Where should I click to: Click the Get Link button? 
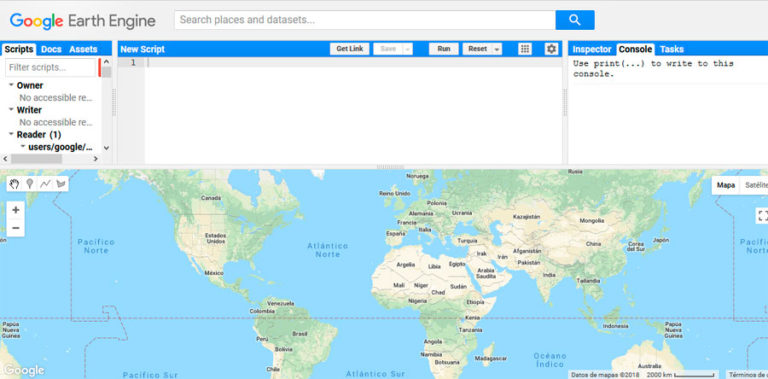tap(350, 49)
